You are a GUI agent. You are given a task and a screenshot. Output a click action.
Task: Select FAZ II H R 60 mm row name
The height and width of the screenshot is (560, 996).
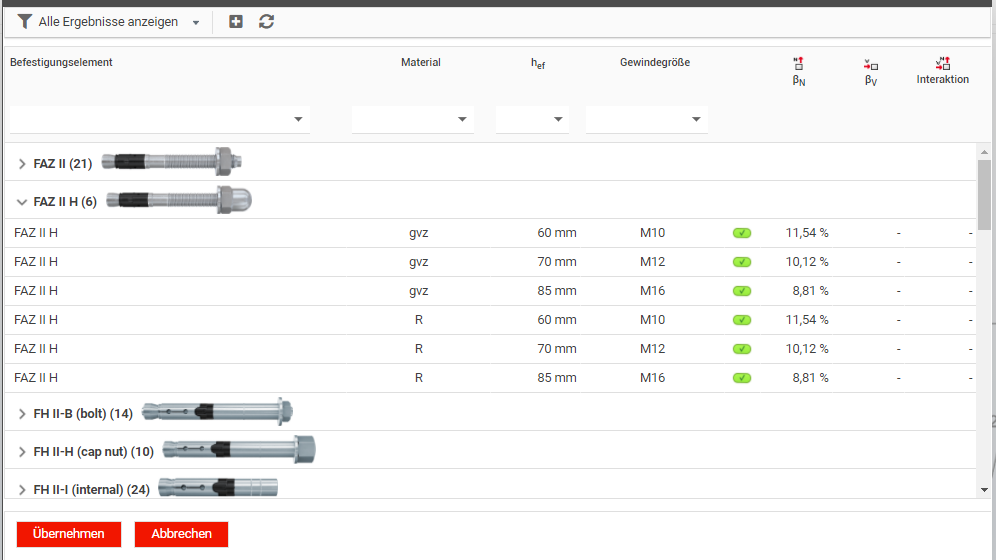point(36,319)
